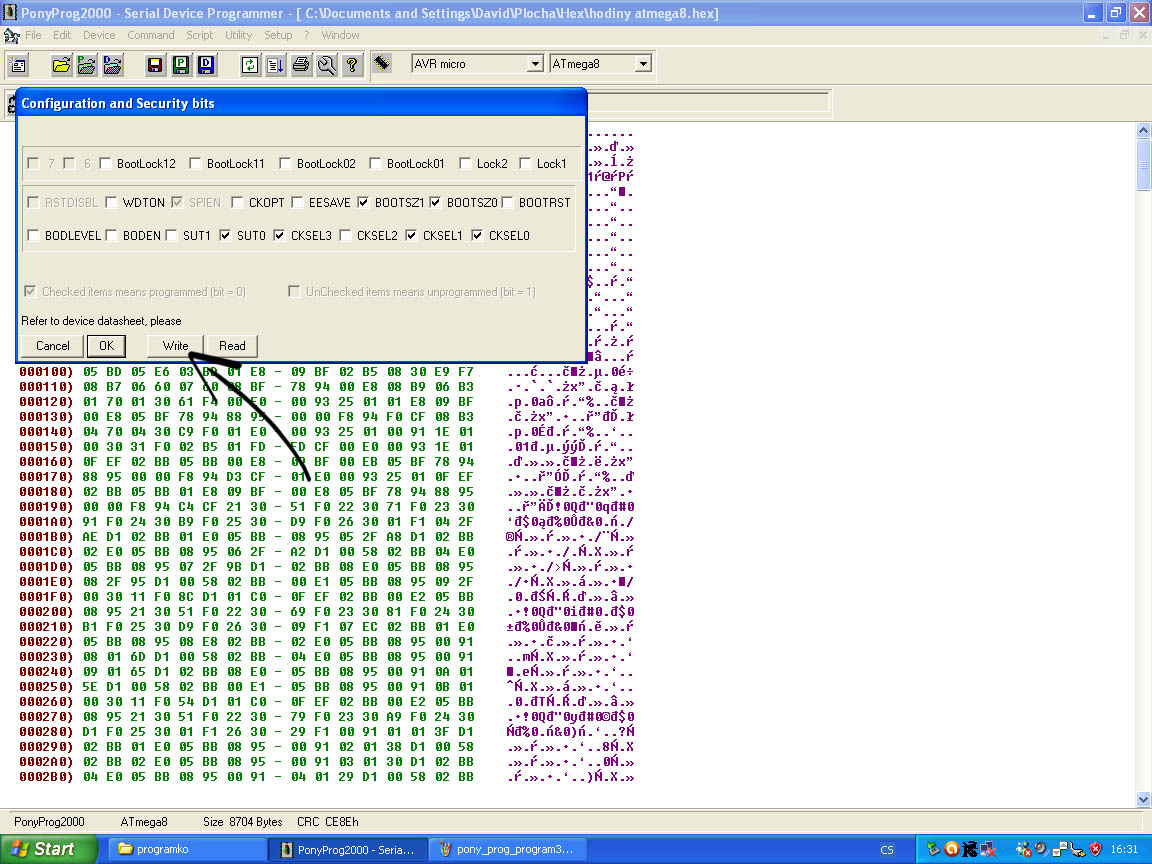The width and height of the screenshot is (1152, 864).
Task: Check the BOOTRST checkbox
Action: point(507,202)
